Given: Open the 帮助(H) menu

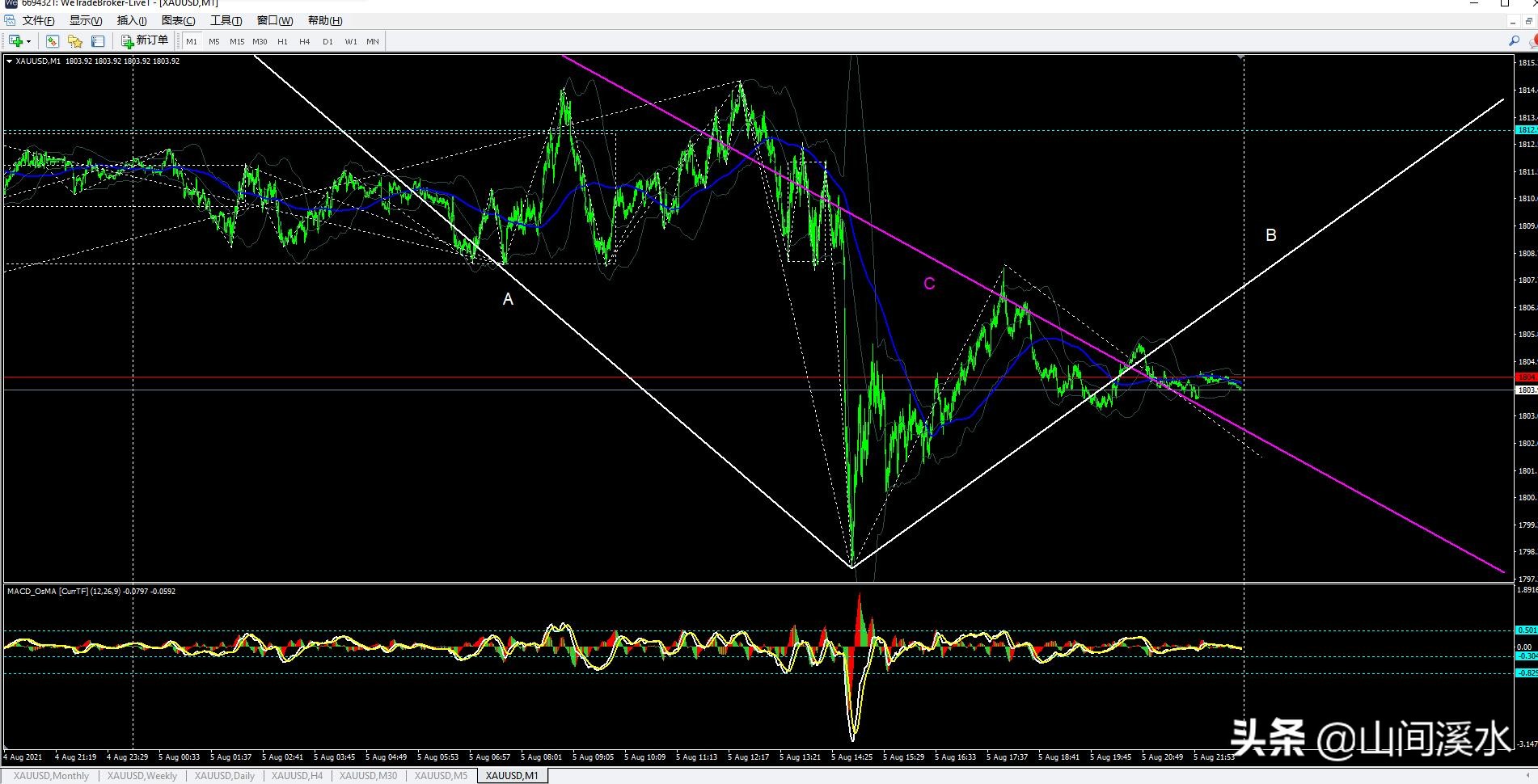Looking at the screenshot, I should [325, 20].
